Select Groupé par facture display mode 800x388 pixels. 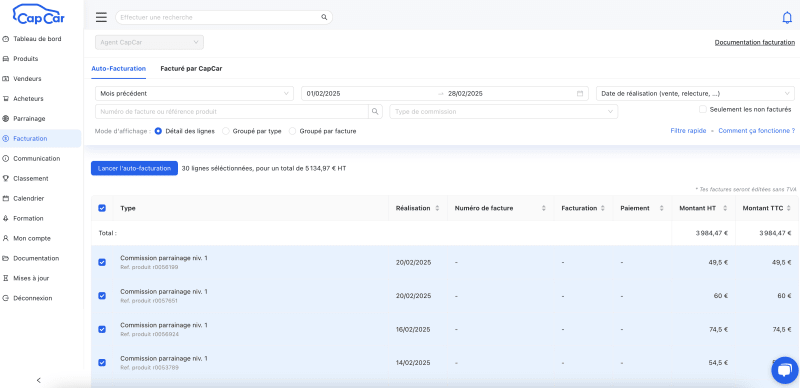click(292, 131)
